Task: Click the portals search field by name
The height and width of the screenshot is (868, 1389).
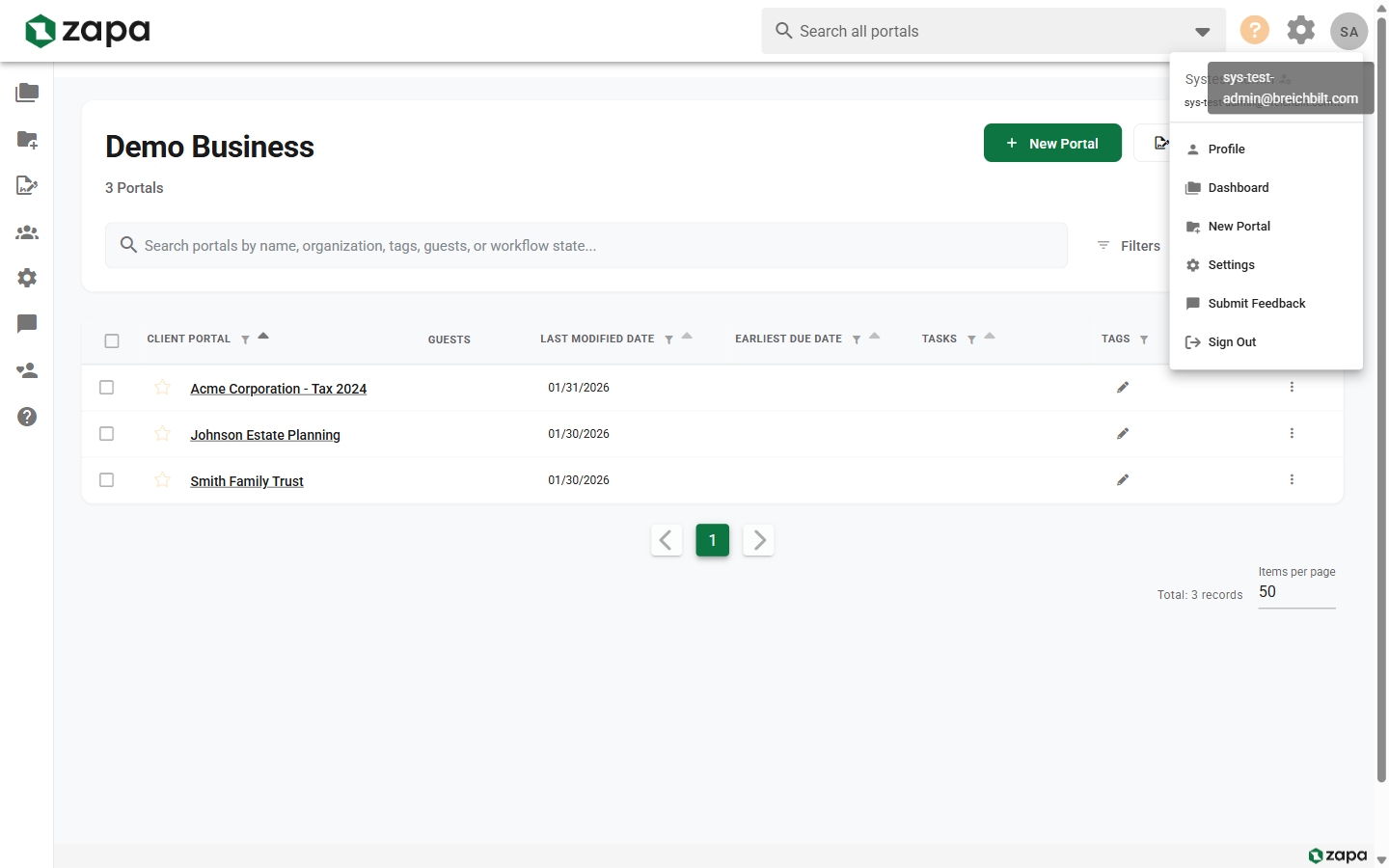Action: click(586, 246)
